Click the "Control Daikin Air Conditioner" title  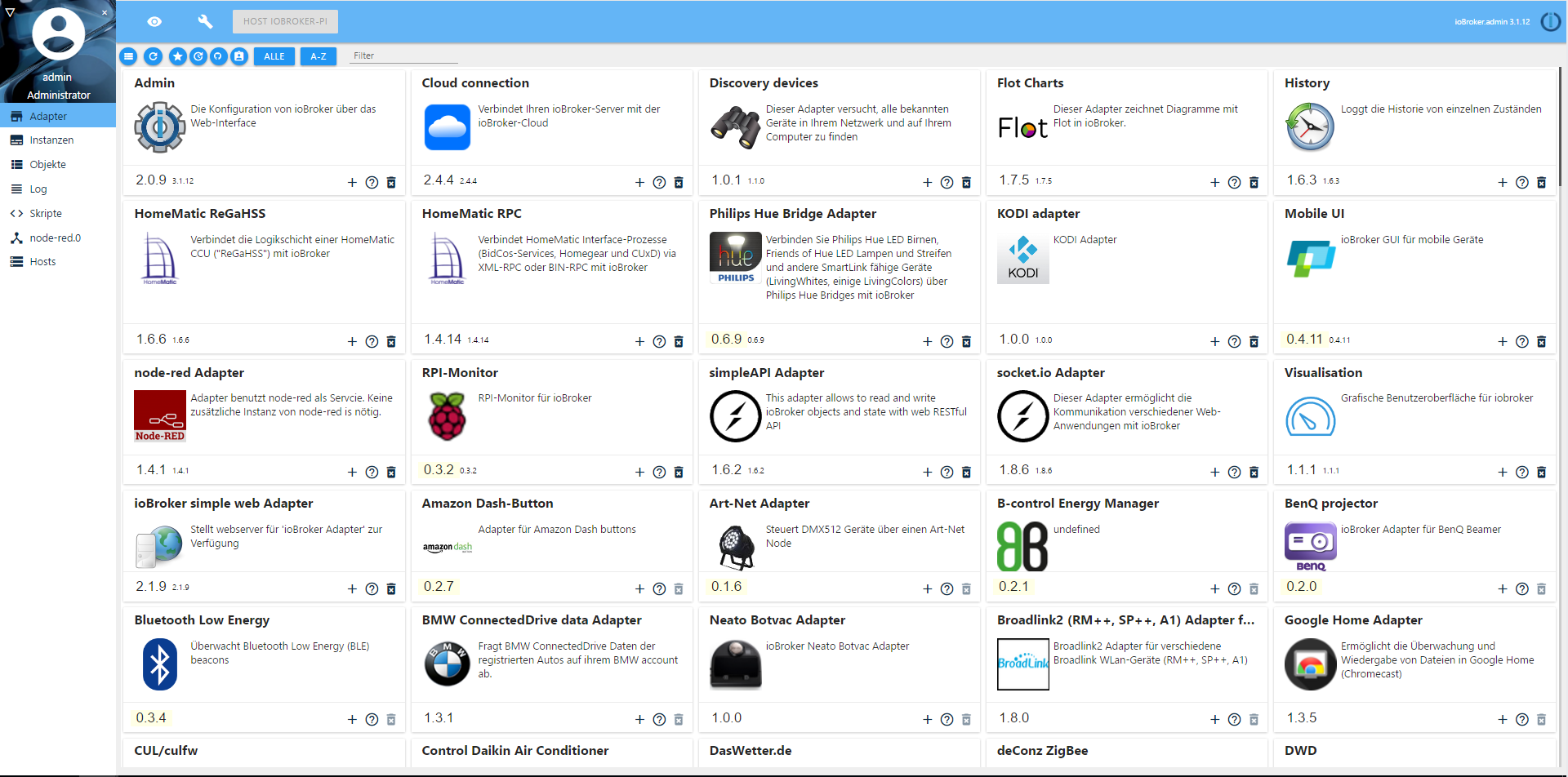click(x=515, y=751)
